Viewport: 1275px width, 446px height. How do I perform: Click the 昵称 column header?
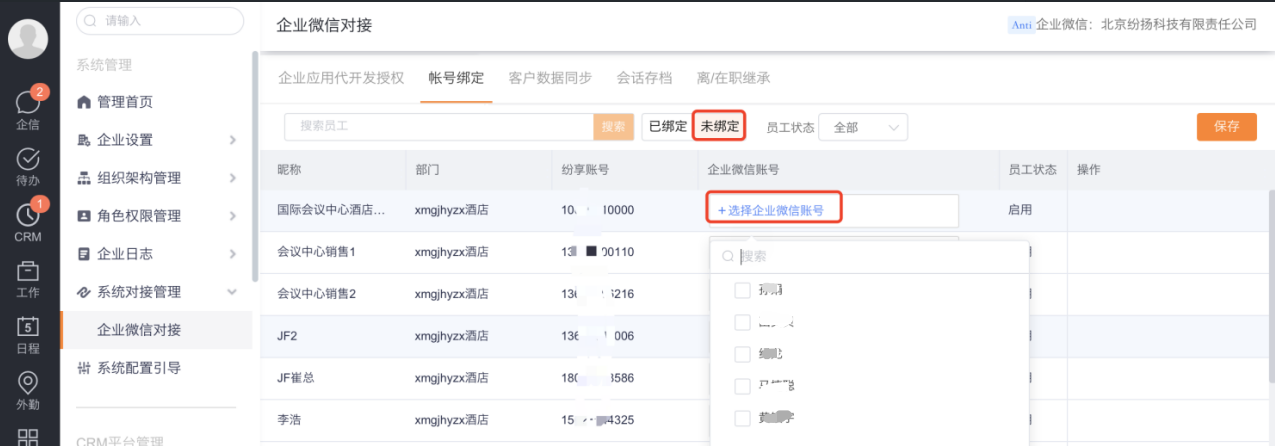pyautogui.click(x=289, y=170)
